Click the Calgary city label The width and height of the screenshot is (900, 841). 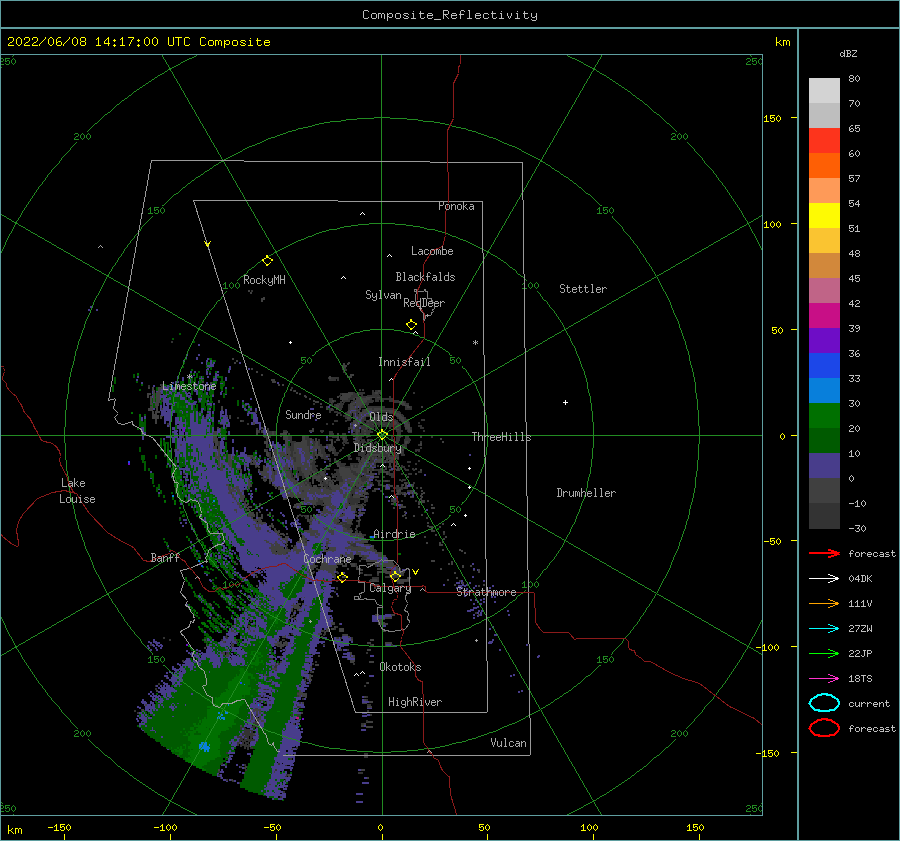[390, 588]
